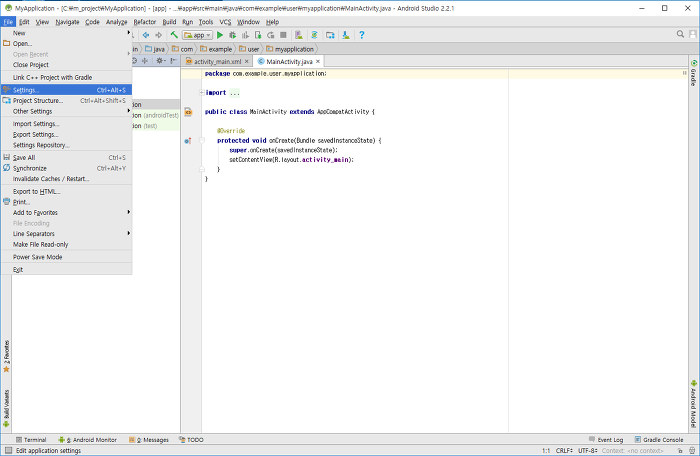This screenshot has width=700, height=456.
Task: Click the blue Help question mark icon
Action: click(362, 35)
